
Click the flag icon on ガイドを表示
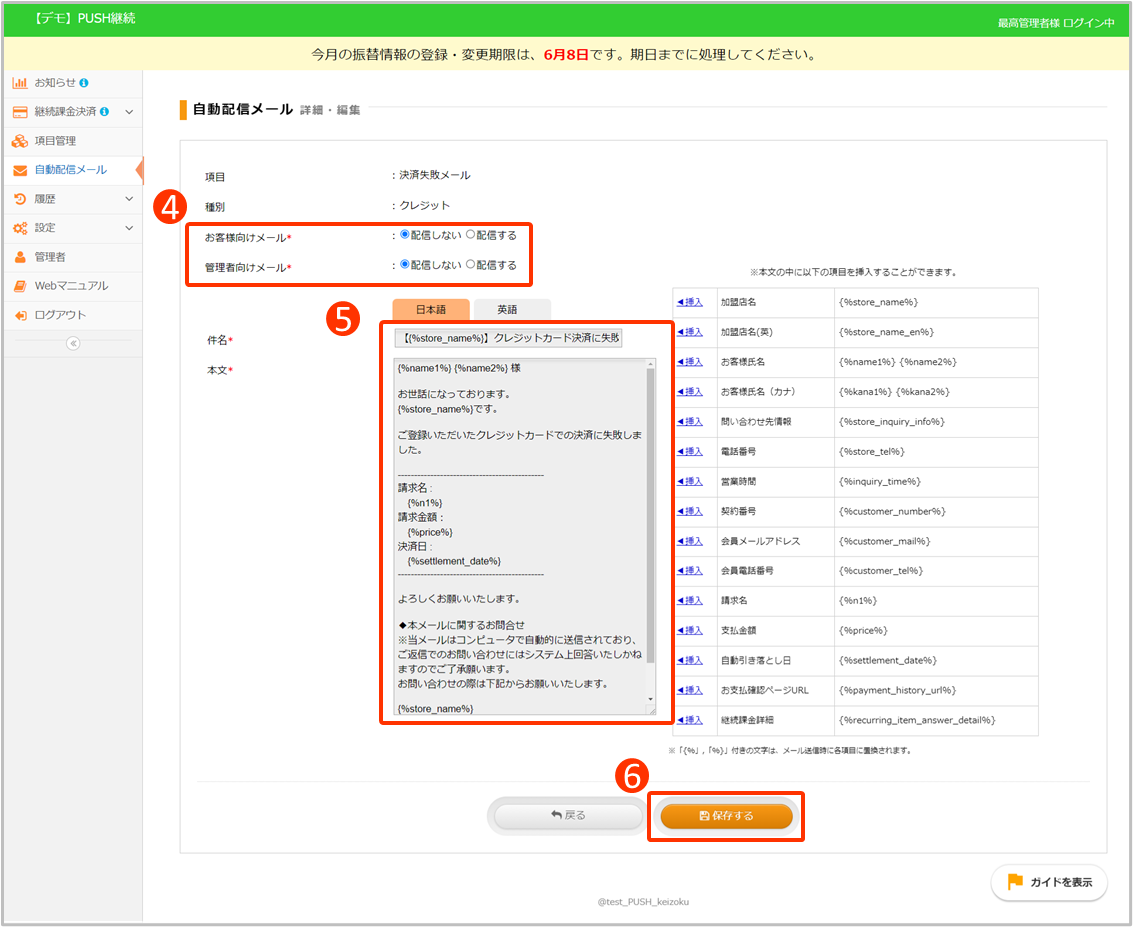coord(1015,881)
